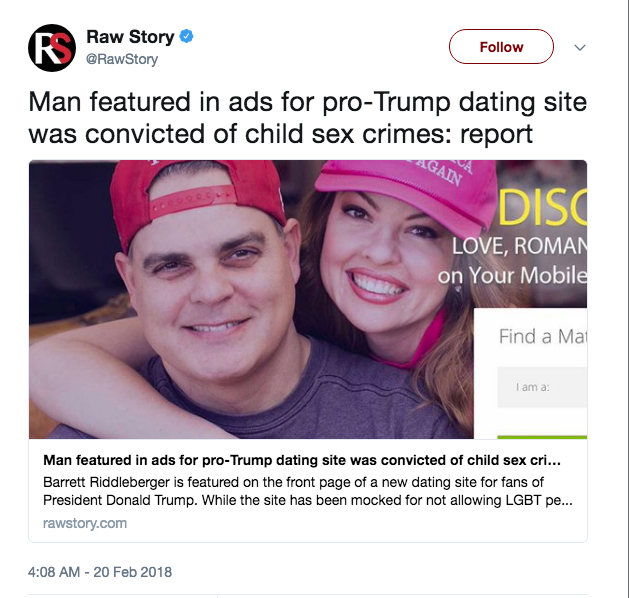Click the Raw Story profile avatar logo
The image size is (629, 598).
point(51,48)
